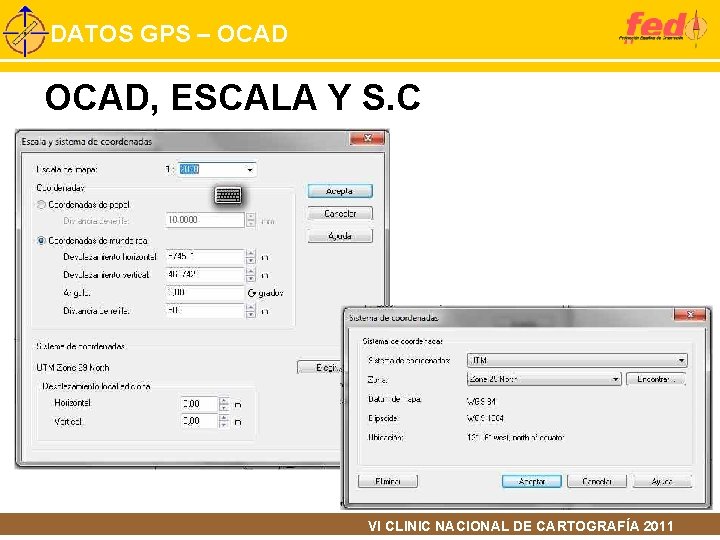
Task: Click the Ubicación value text
Action: click(x=515, y=438)
